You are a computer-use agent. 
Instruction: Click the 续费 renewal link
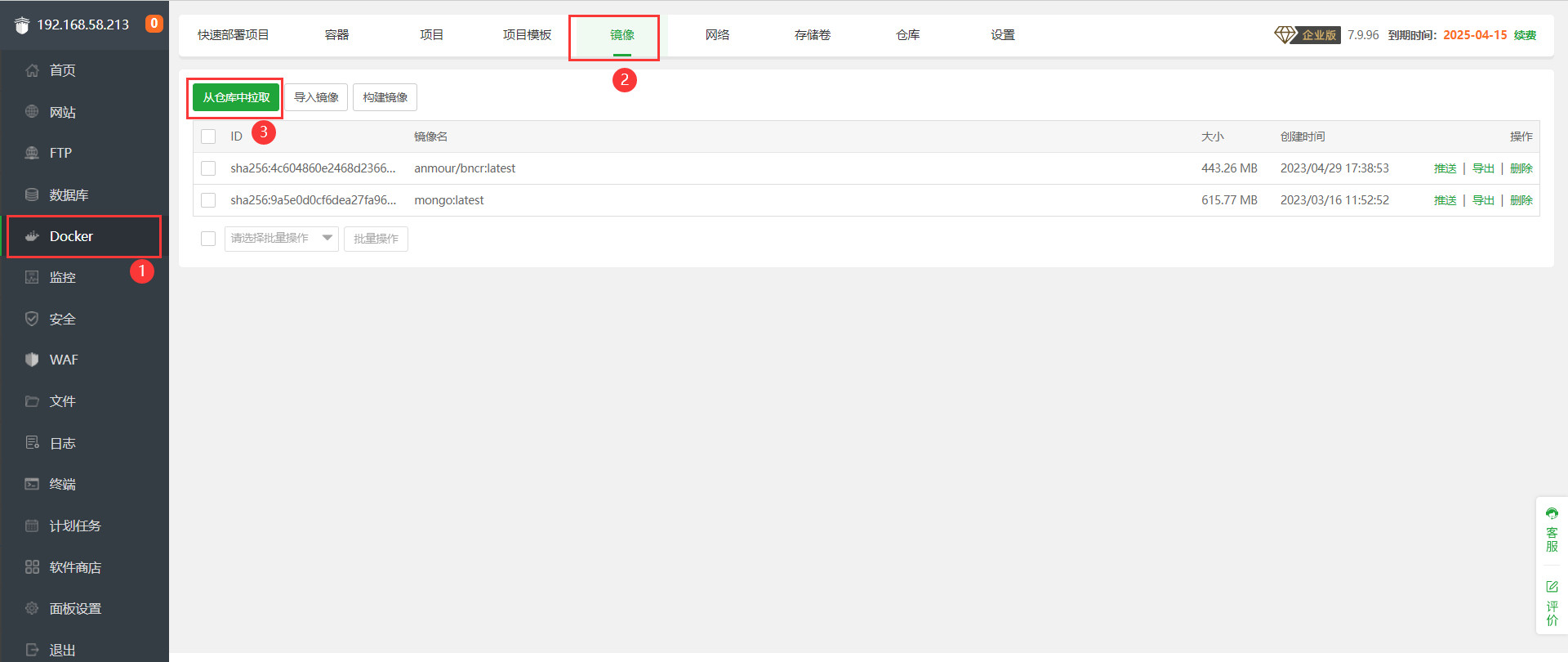1525,35
